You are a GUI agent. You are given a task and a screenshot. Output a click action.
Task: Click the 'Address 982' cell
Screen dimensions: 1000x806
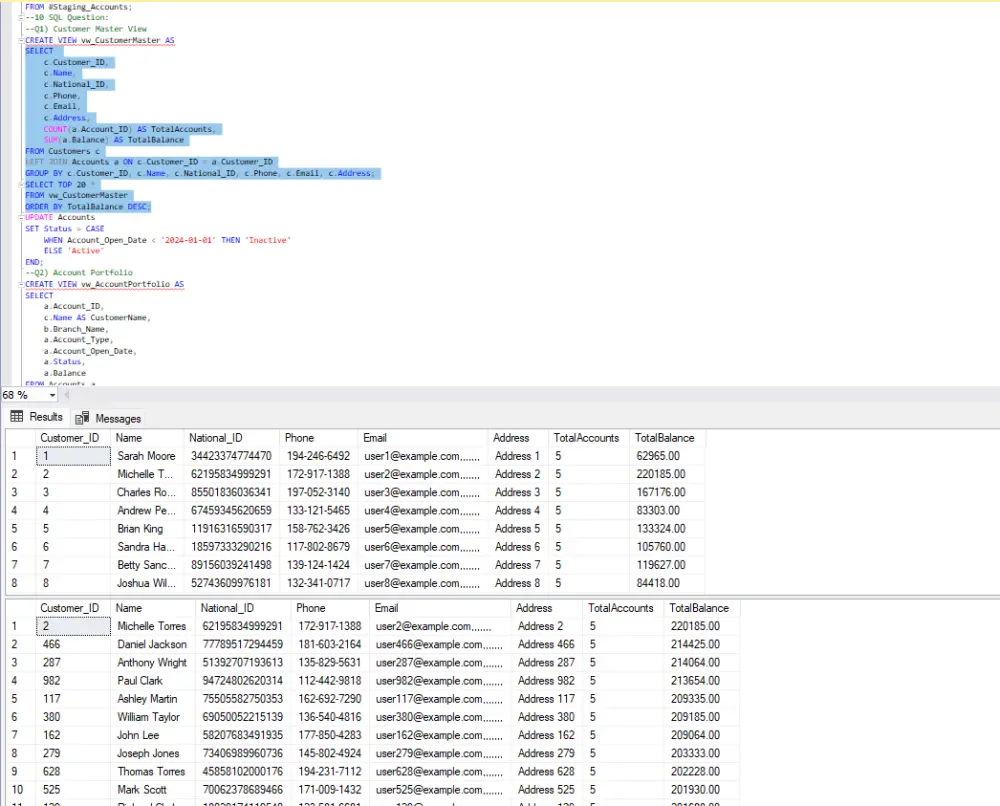click(547, 680)
